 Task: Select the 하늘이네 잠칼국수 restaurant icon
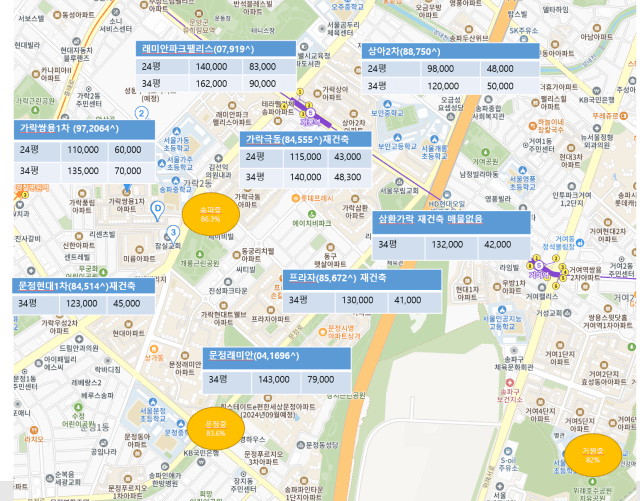click(533, 125)
